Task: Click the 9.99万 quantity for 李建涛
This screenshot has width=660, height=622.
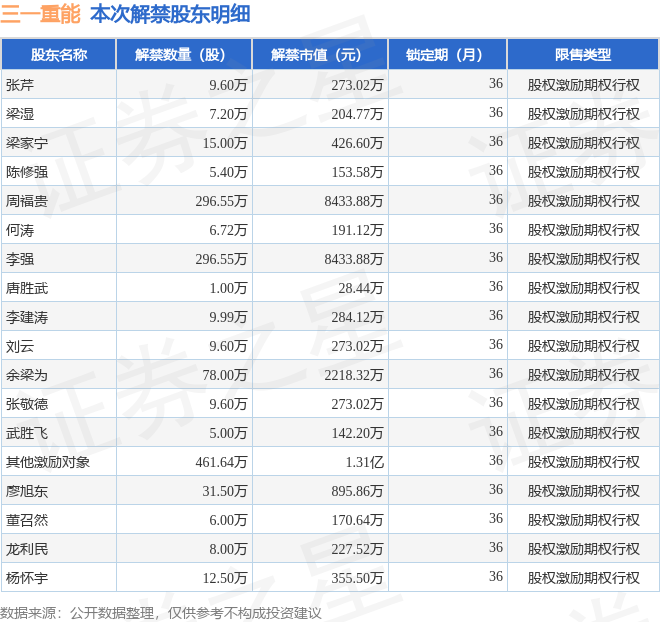Action: click(x=228, y=317)
